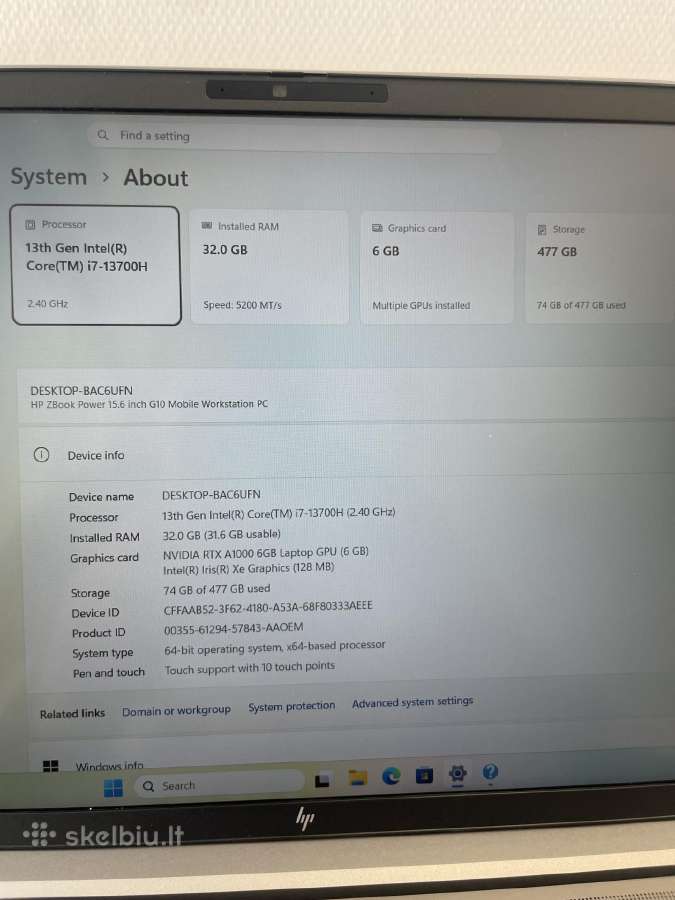675x900 pixels.
Task: Select the Graphics card info card
Action: (437, 268)
